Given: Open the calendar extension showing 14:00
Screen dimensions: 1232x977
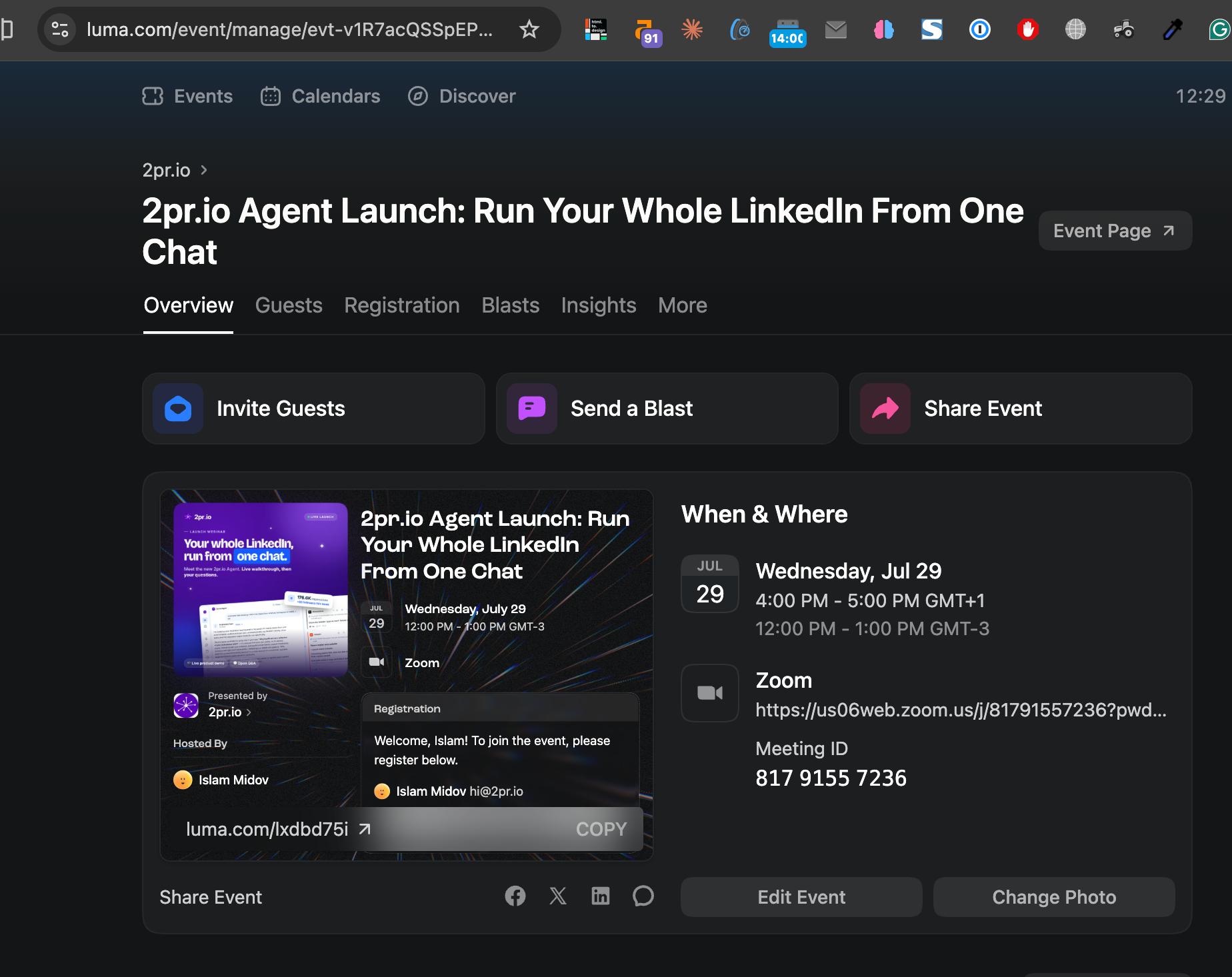Looking at the screenshot, I should click(787, 32).
